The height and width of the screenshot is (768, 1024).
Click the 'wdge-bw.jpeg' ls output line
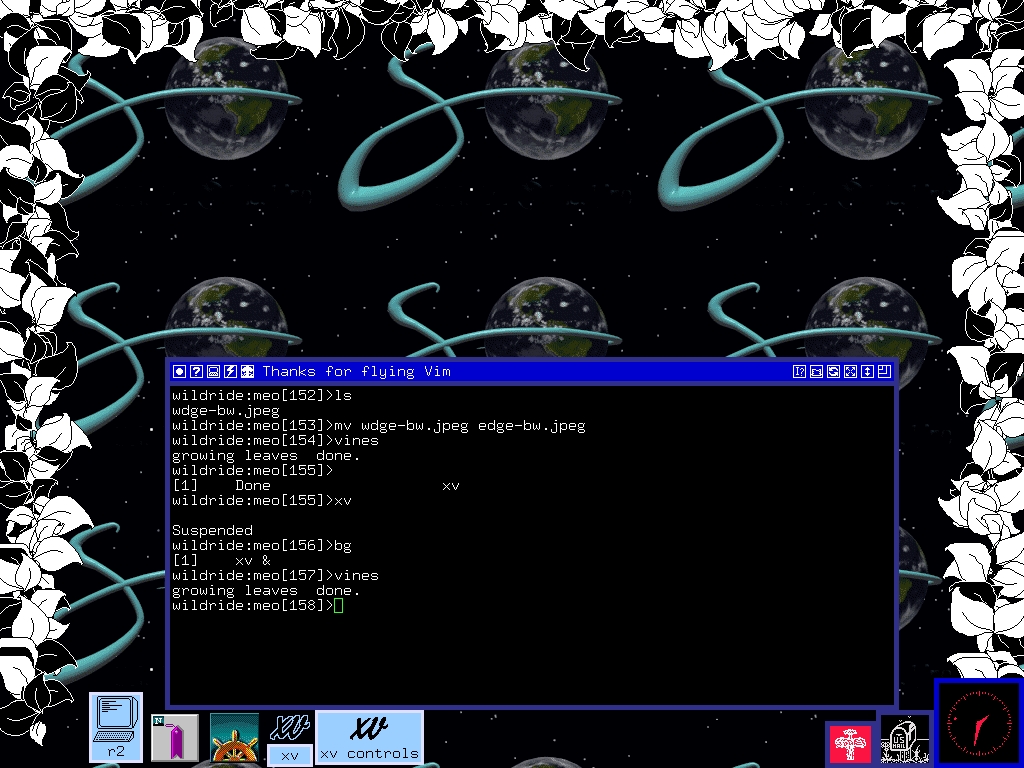[226, 411]
